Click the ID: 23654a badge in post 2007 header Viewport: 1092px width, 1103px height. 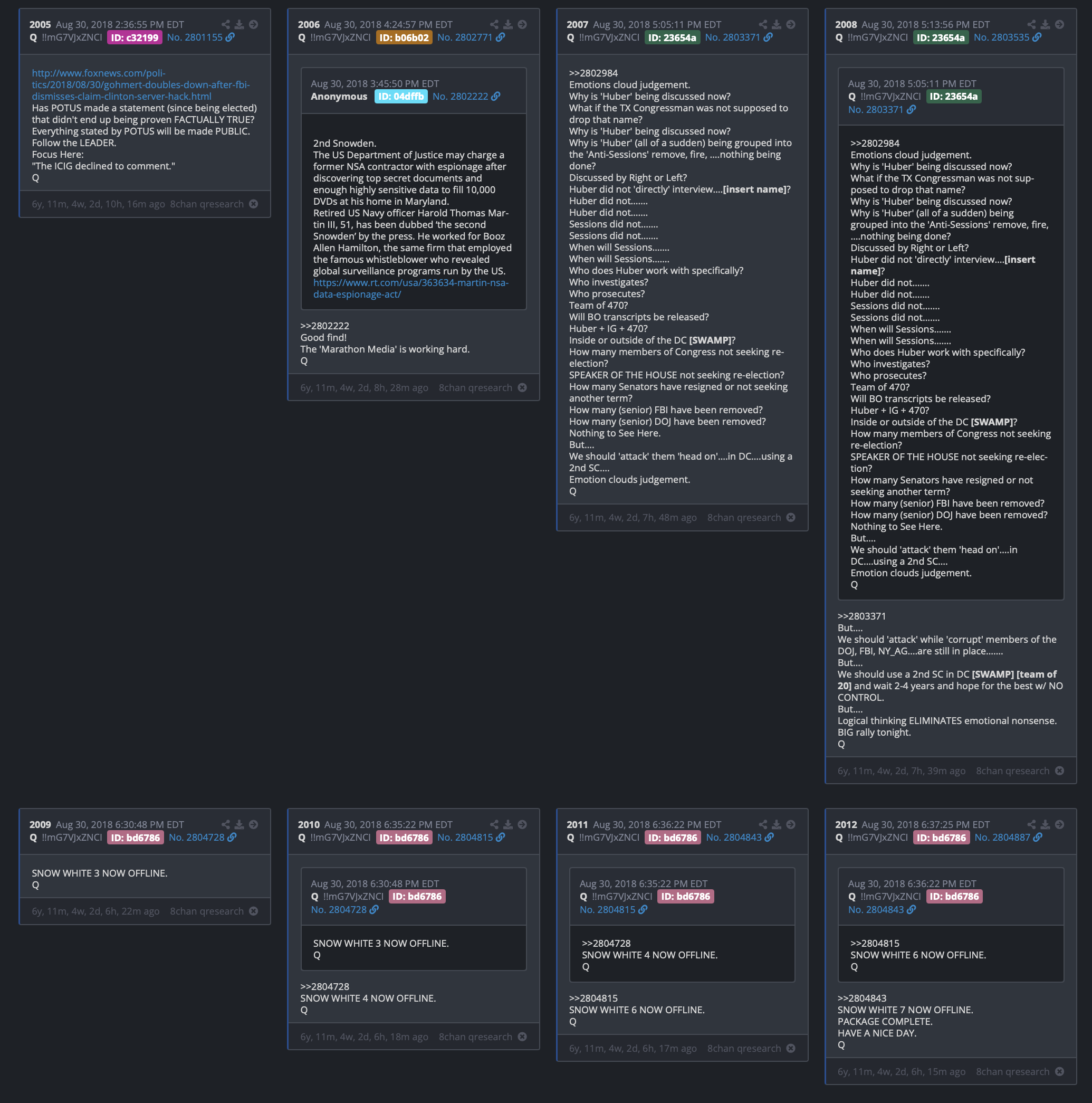pyautogui.click(x=672, y=37)
